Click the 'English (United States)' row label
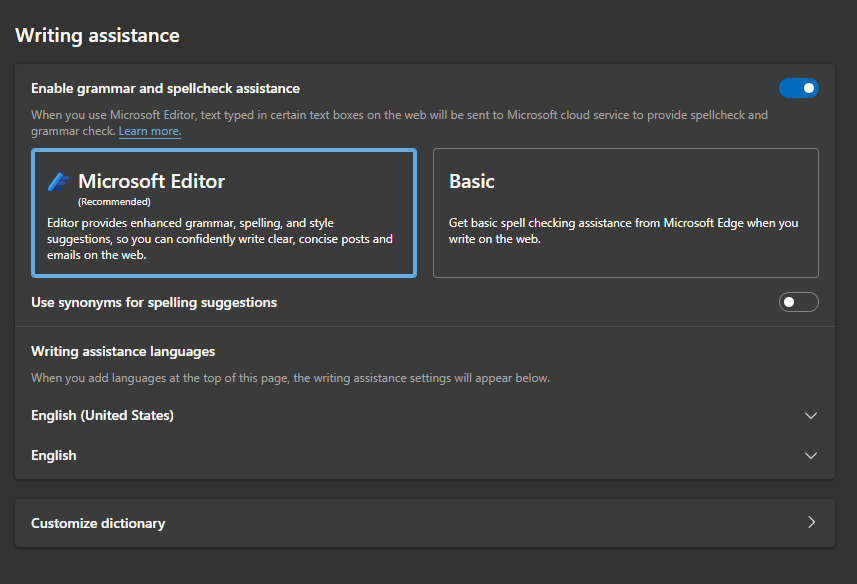This screenshot has width=857, height=584. (x=102, y=416)
